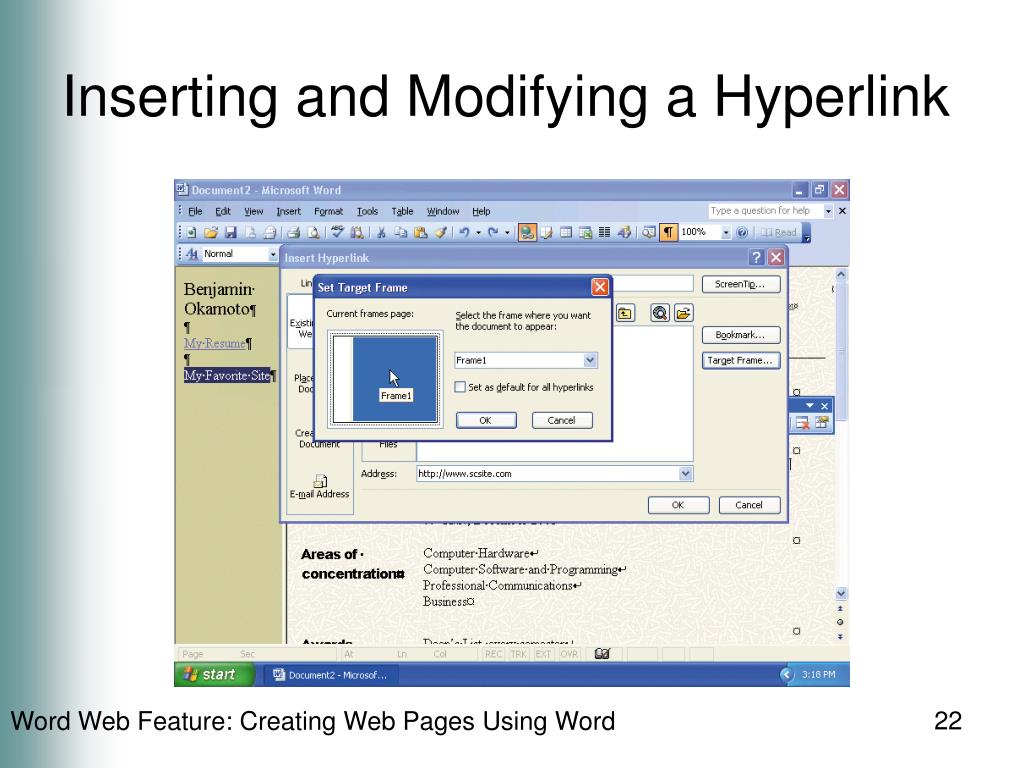Click Frame Properties icon in Frames toolbar
Viewport: 1024px width, 768px height.
pos(822,423)
